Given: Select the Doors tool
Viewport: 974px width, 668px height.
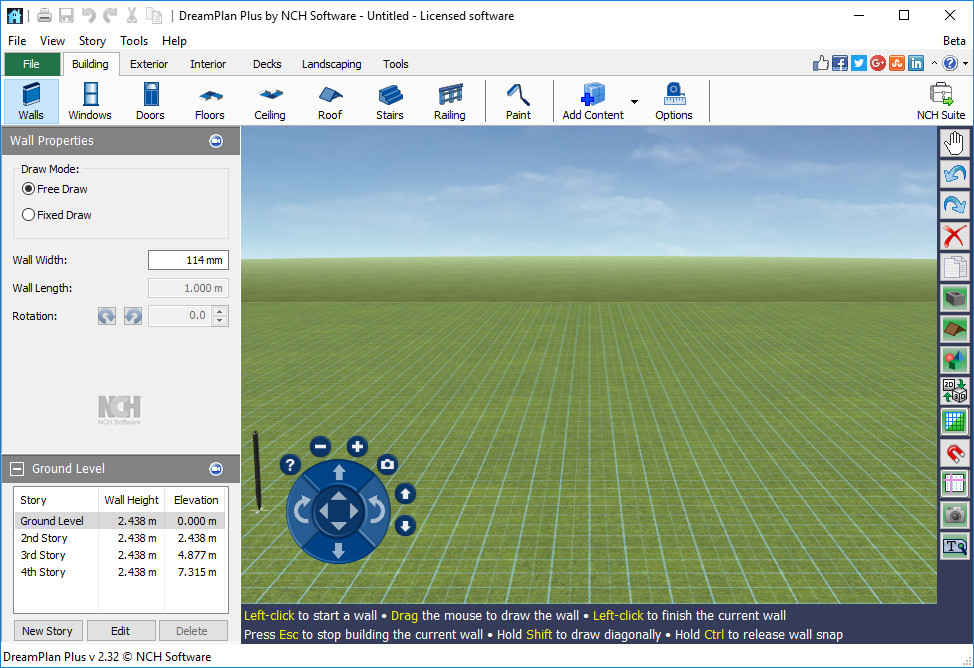Looking at the screenshot, I should pyautogui.click(x=150, y=101).
